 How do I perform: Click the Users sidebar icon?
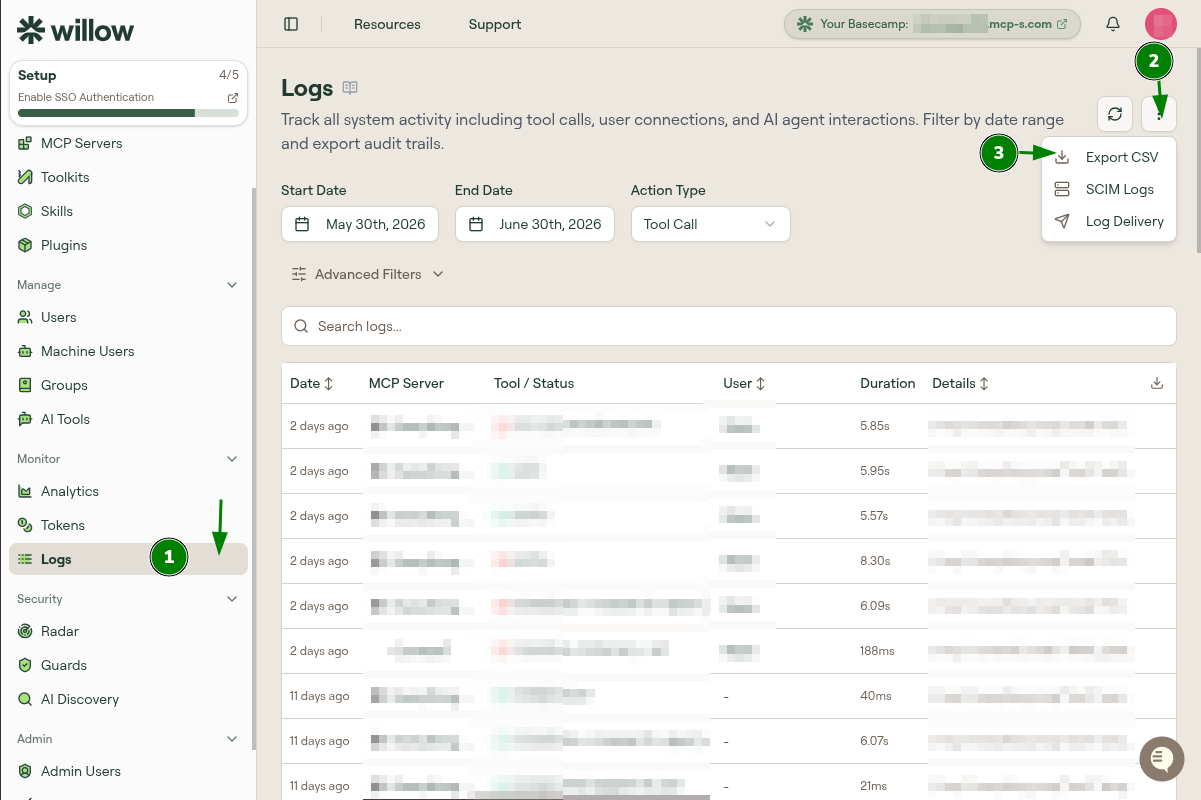[x=25, y=317]
